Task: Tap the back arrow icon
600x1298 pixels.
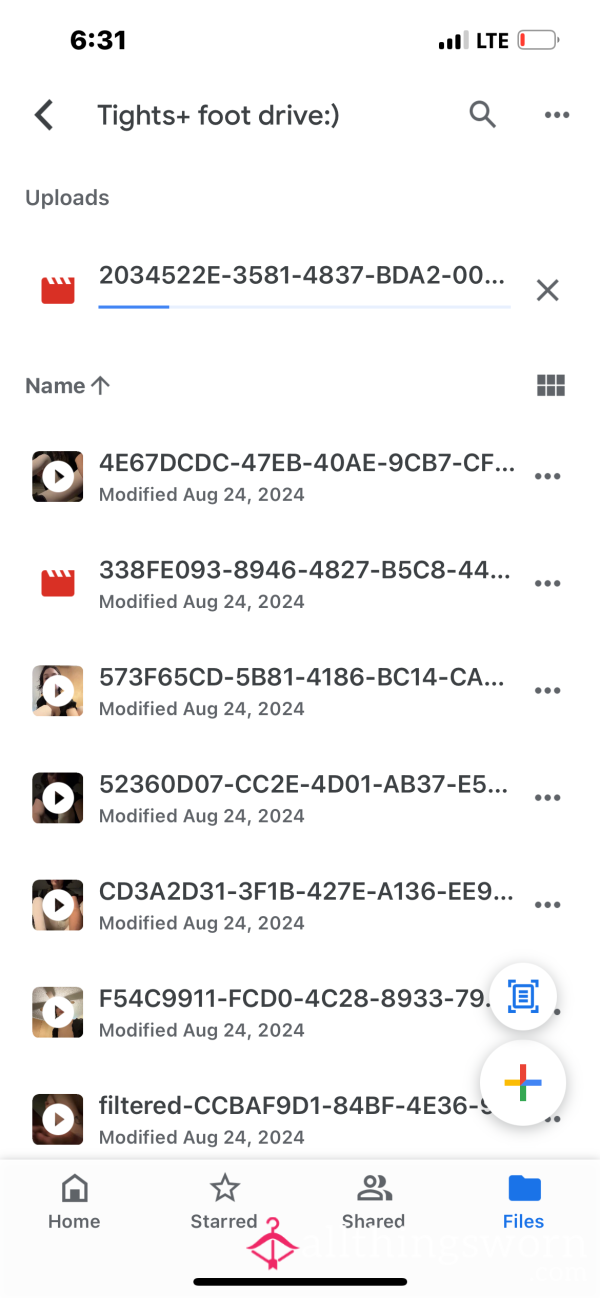Action: pyautogui.click(x=44, y=115)
